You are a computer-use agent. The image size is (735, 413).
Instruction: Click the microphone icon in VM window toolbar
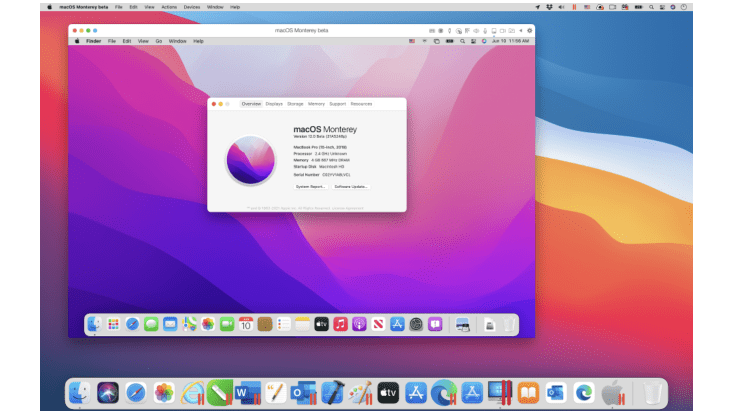[x=485, y=30]
